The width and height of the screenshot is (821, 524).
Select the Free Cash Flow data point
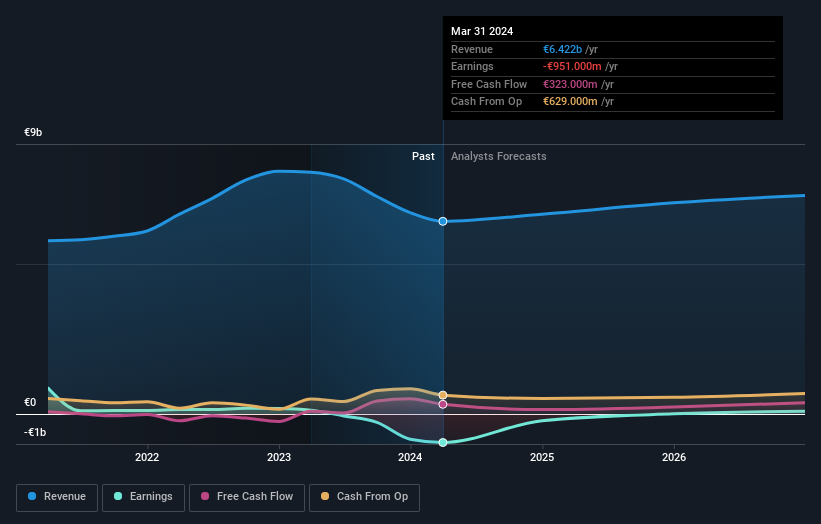[x=443, y=404]
